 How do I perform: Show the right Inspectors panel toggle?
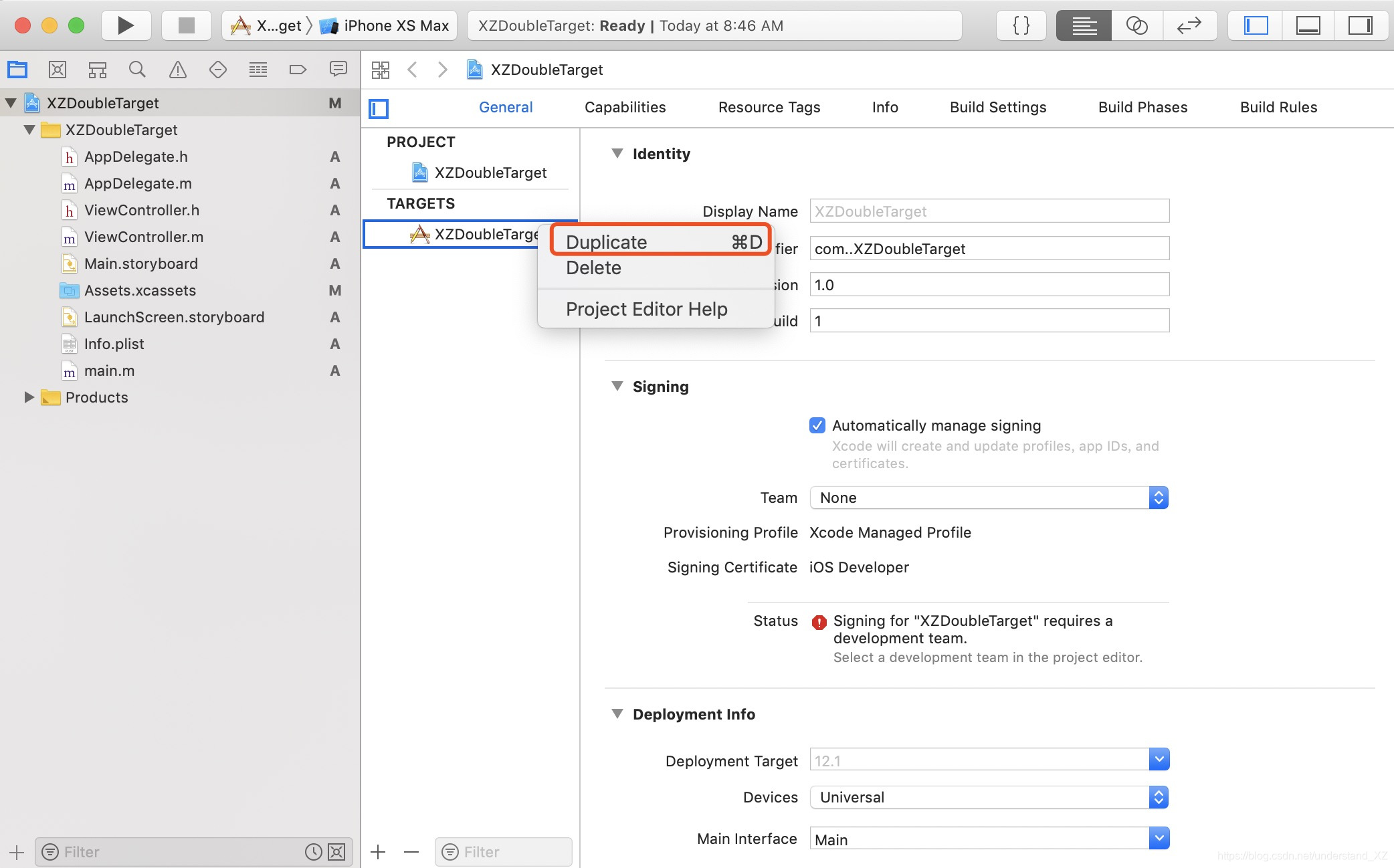(x=1360, y=26)
